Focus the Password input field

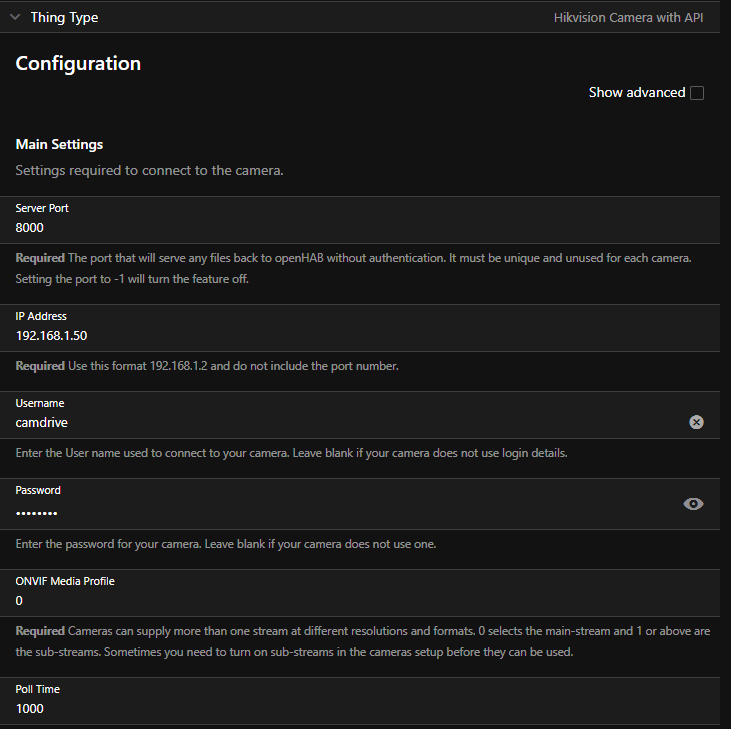pyautogui.click(x=300, y=512)
